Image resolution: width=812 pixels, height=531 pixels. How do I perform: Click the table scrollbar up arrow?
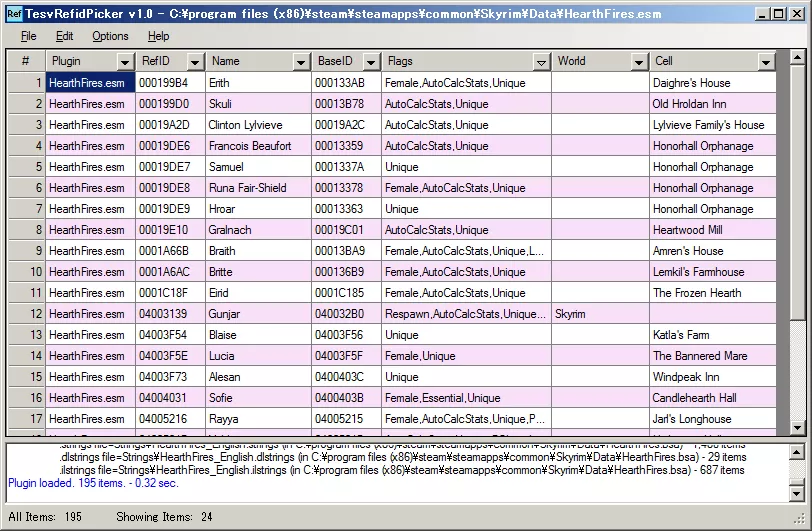click(x=798, y=57)
